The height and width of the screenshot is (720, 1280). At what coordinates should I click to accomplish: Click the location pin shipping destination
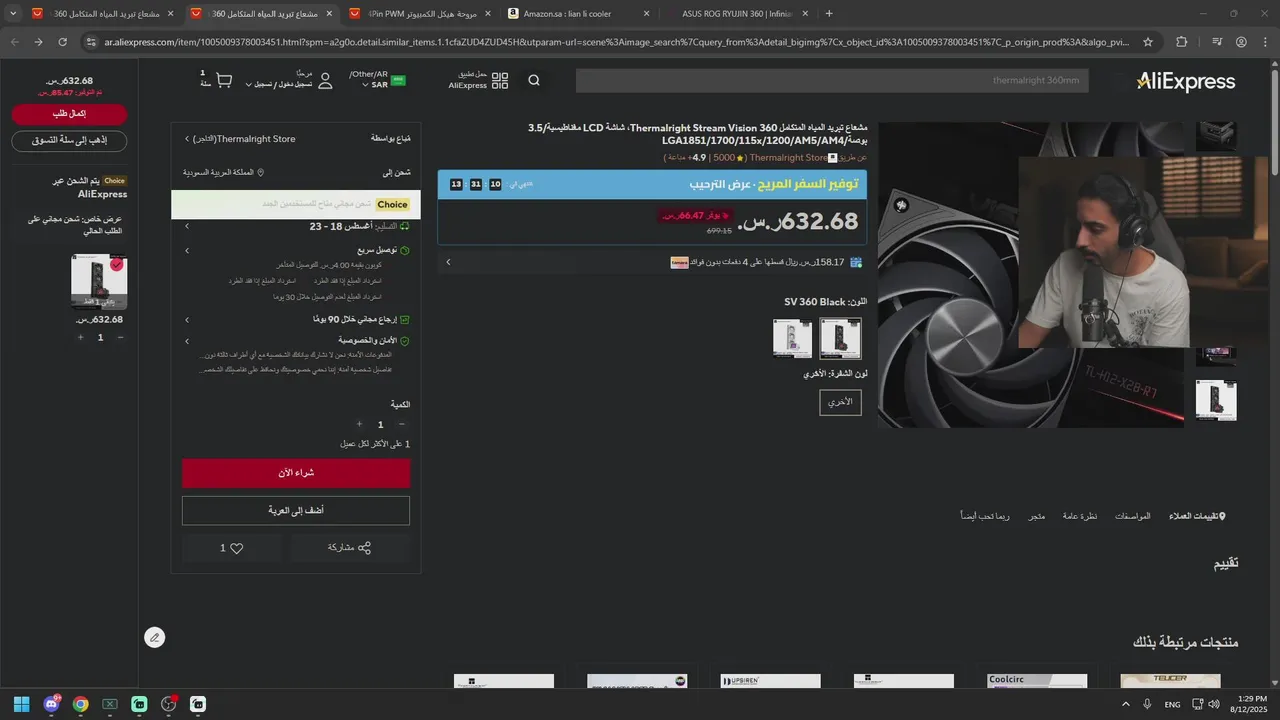(x=261, y=172)
